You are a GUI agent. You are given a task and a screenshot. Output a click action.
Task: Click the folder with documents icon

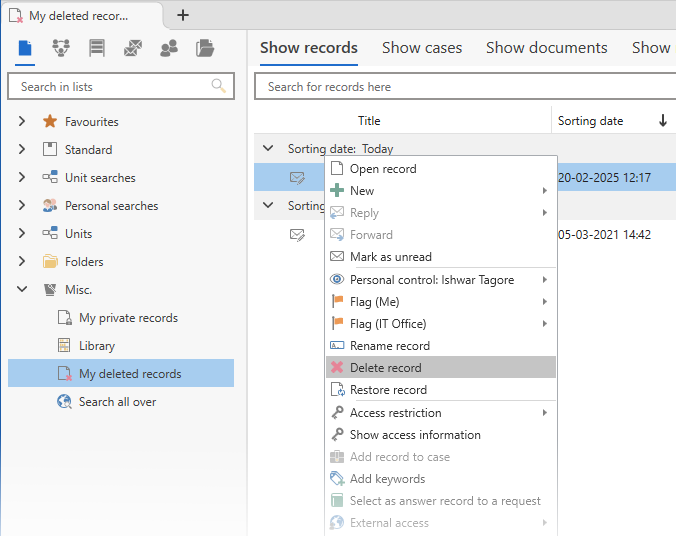[x=205, y=48]
